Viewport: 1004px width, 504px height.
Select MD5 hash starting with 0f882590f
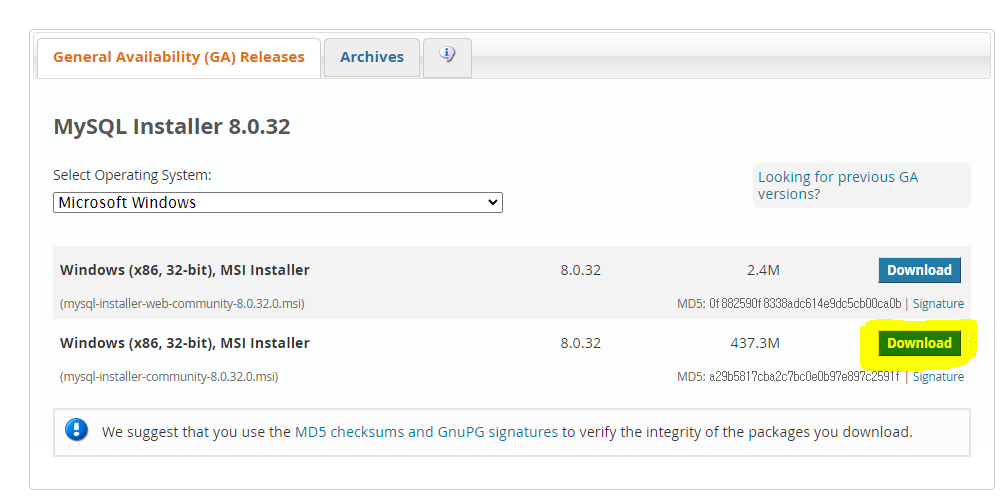tap(805, 304)
